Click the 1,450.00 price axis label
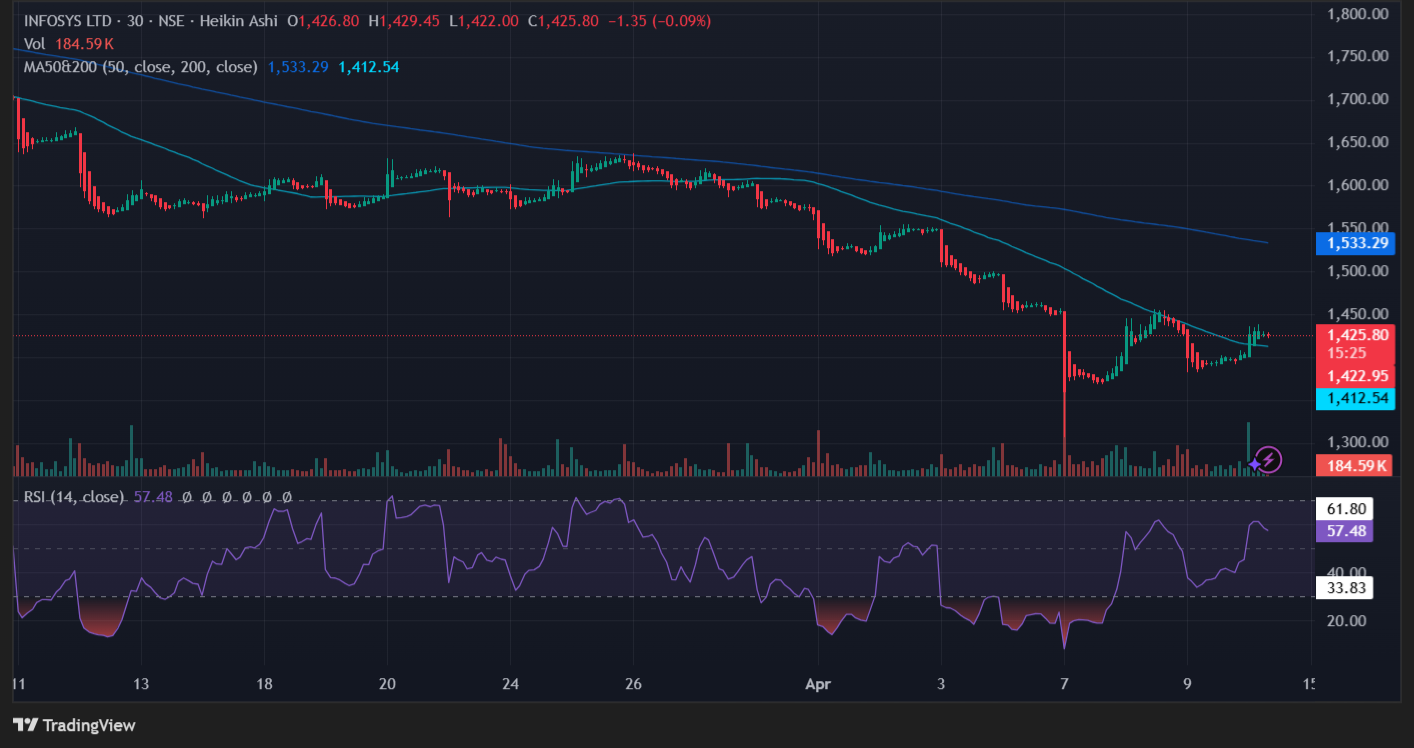The height and width of the screenshot is (748, 1414). pyautogui.click(x=1358, y=314)
